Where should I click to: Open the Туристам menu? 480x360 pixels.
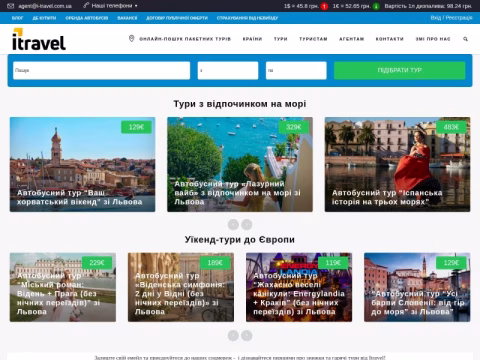pos(313,39)
